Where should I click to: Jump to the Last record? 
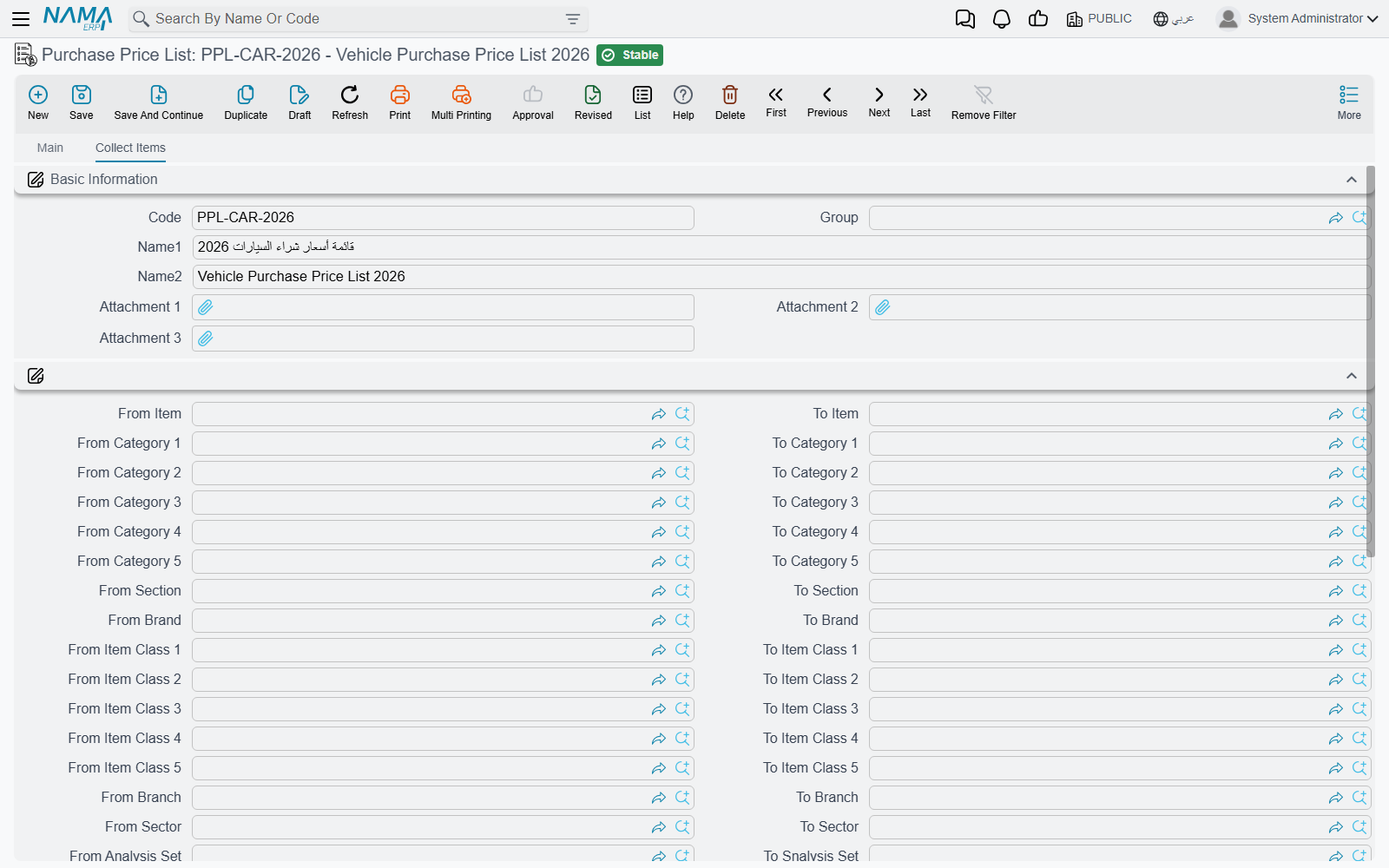point(920,102)
